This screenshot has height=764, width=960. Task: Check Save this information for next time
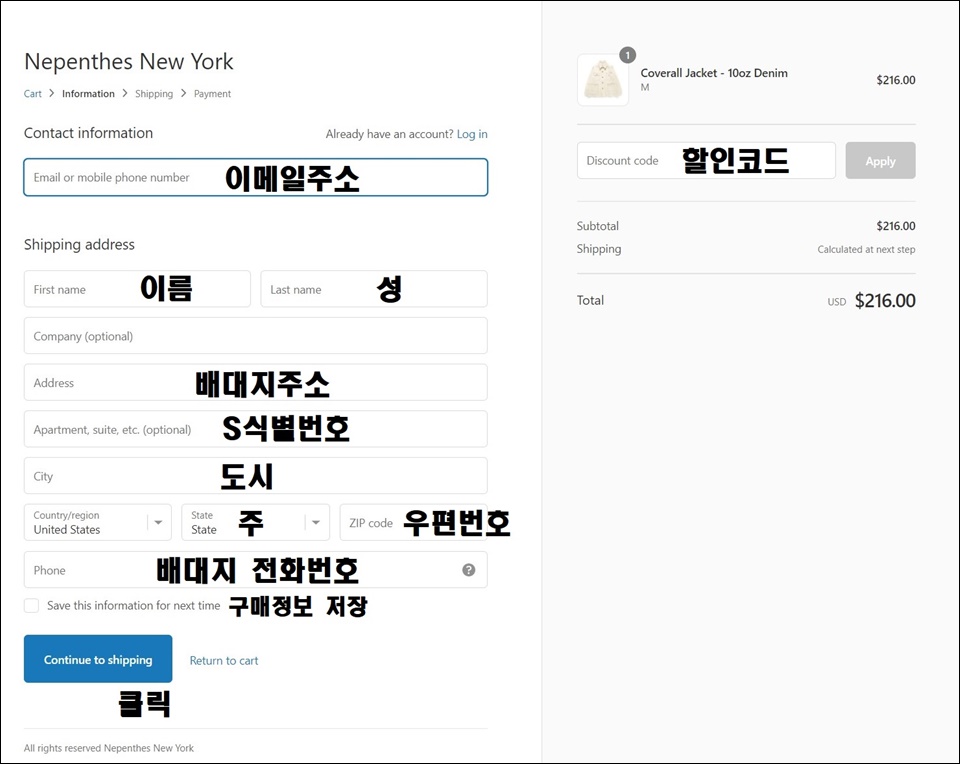click(31, 605)
